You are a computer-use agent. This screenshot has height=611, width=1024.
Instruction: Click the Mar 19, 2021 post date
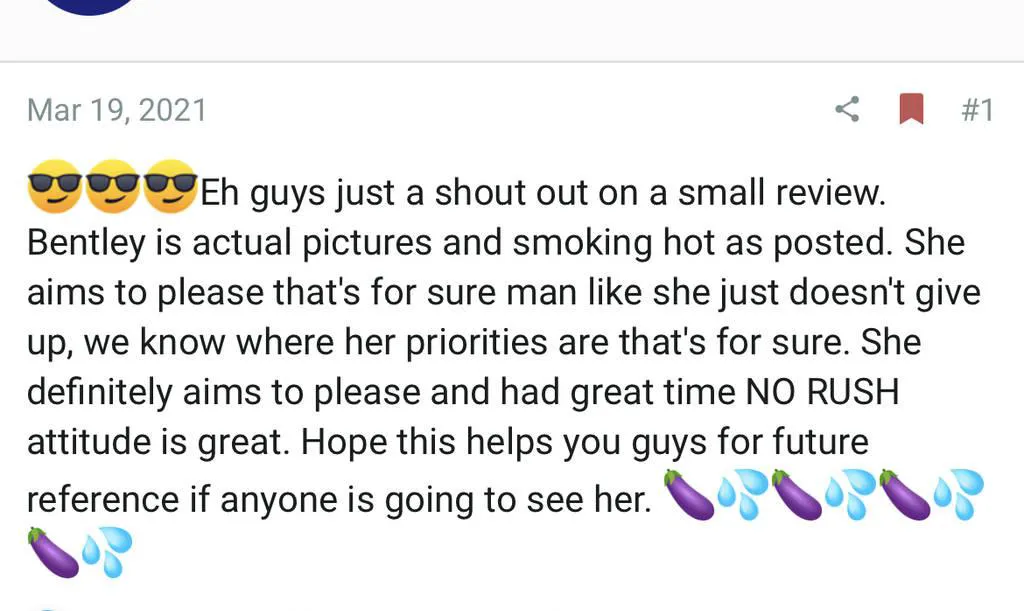[x=117, y=110]
